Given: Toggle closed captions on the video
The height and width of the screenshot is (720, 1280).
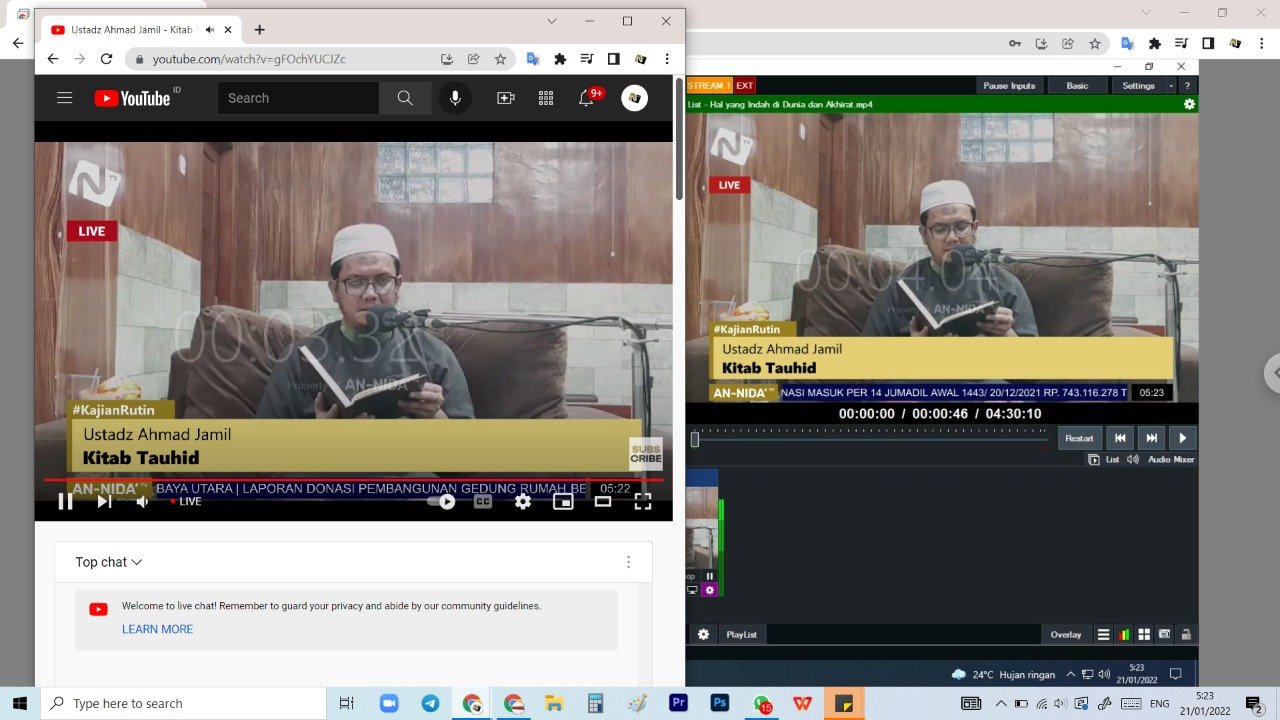Looking at the screenshot, I should (483, 501).
